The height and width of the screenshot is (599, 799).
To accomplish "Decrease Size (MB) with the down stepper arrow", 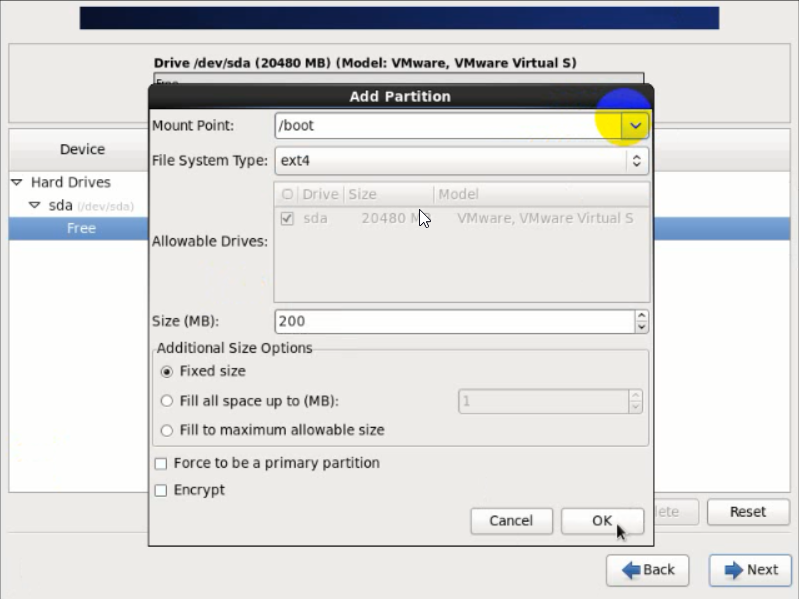I will tap(642, 328).
